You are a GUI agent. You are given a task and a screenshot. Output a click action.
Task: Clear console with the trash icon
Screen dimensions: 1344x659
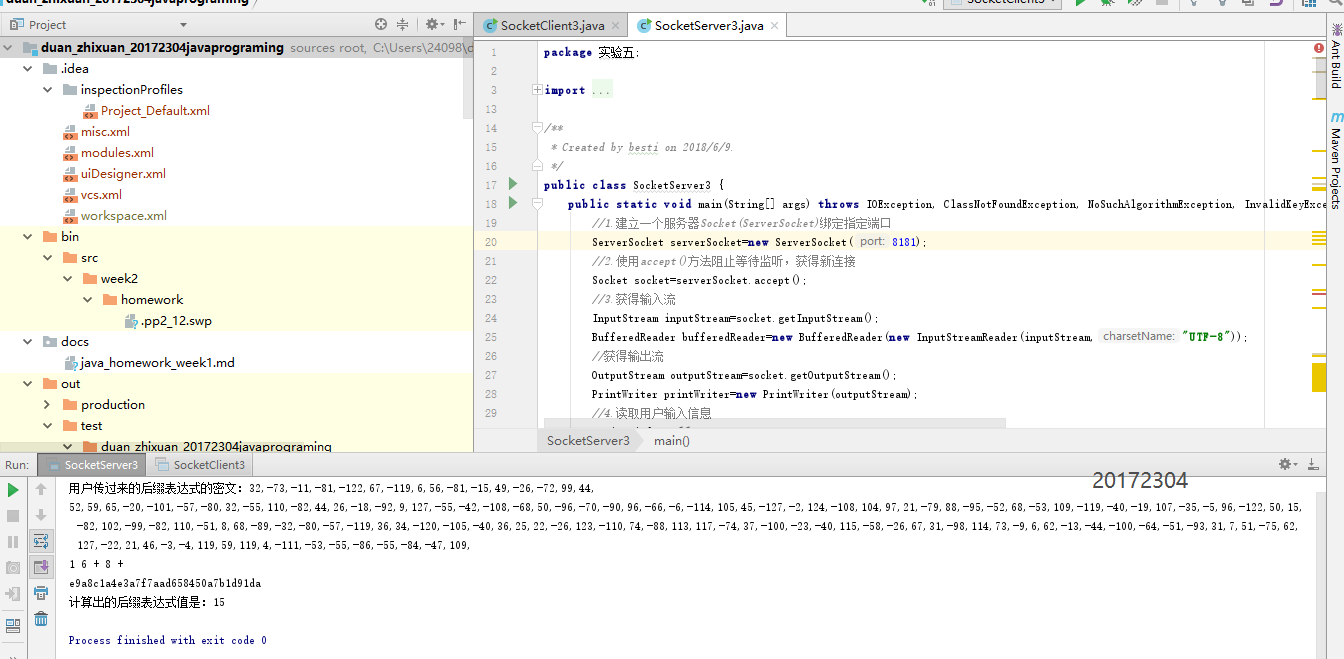click(41, 620)
